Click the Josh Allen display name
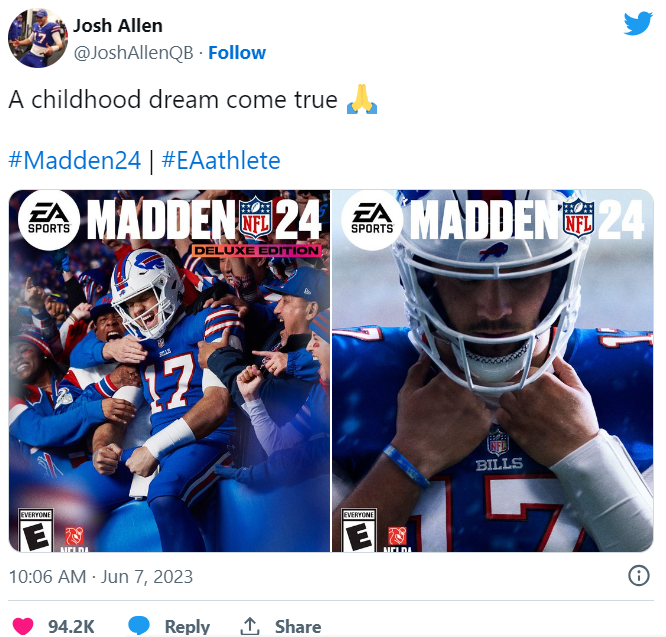Image resolution: width=666 pixels, height=637 pixels. tap(118, 25)
